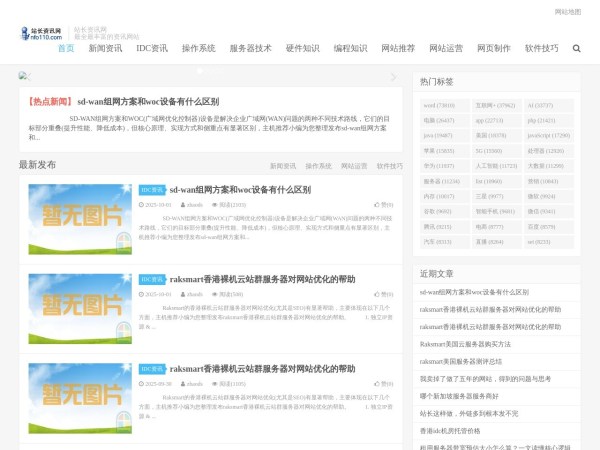Image resolution: width=600 pixels, height=450 pixels.
Task: Go to next carousel slide arrow
Action: click(393, 77)
